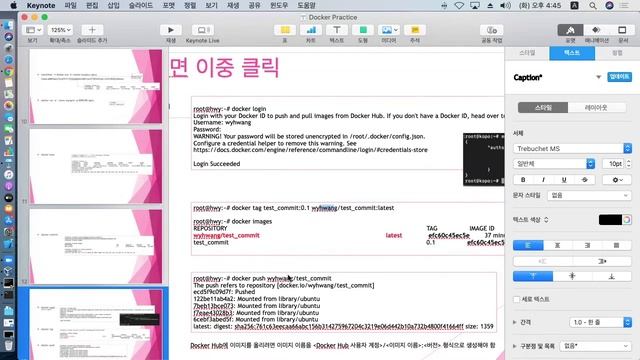Enable the vertical text (세로 텍스트) checkbox
Image resolution: width=640 pixels, height=360 pixels.
[517, 299]
